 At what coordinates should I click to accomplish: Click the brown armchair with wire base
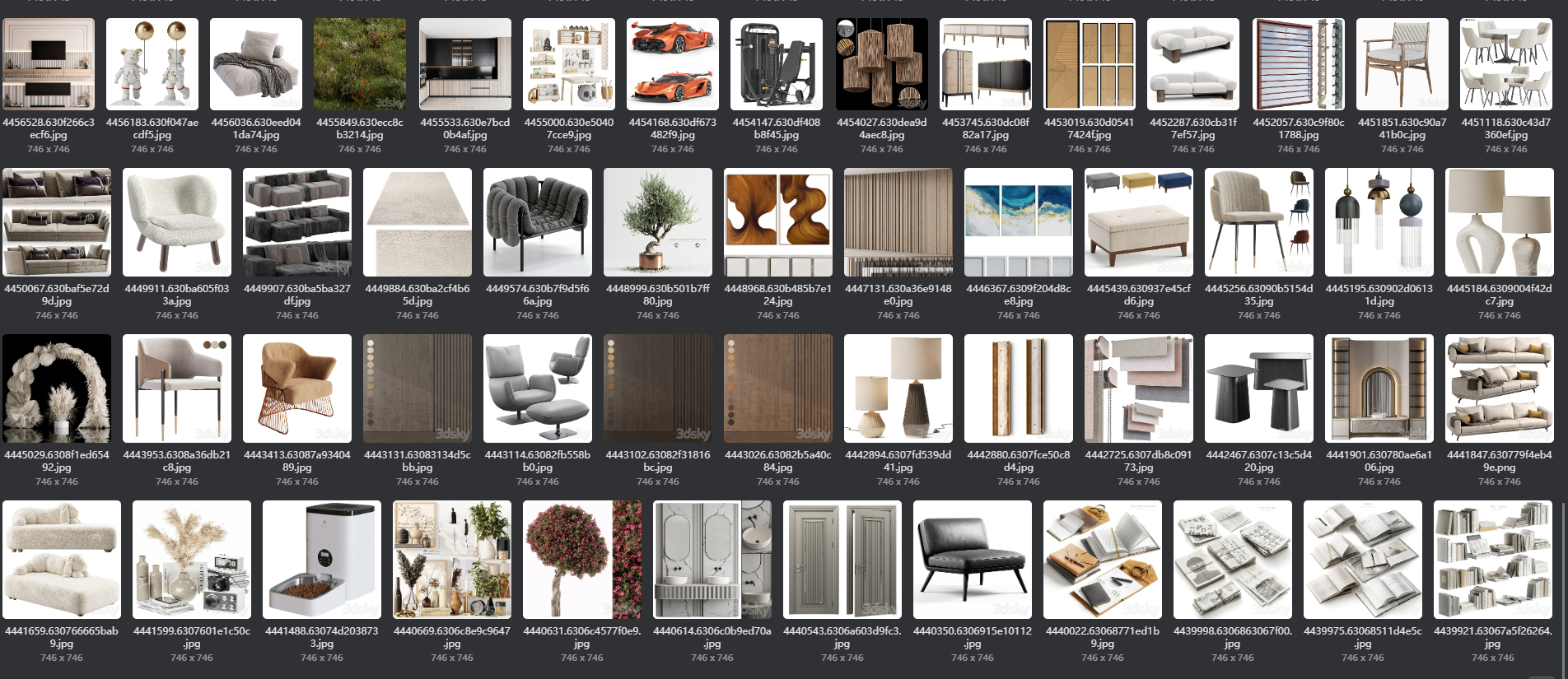[x=296, y=388]
